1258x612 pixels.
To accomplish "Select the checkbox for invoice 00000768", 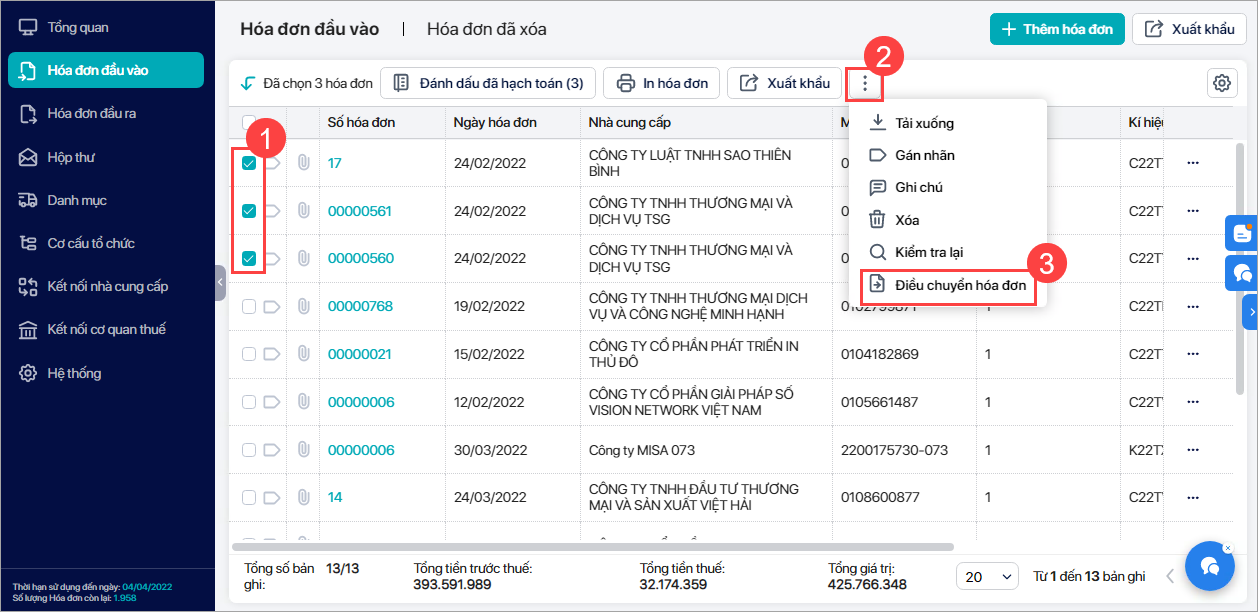I will click(x=249, y=307).
